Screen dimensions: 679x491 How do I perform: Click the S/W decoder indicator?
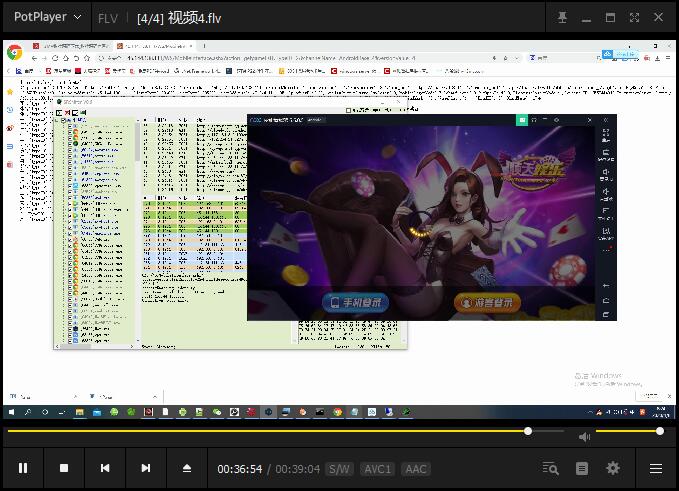click(x=340, y=469)
